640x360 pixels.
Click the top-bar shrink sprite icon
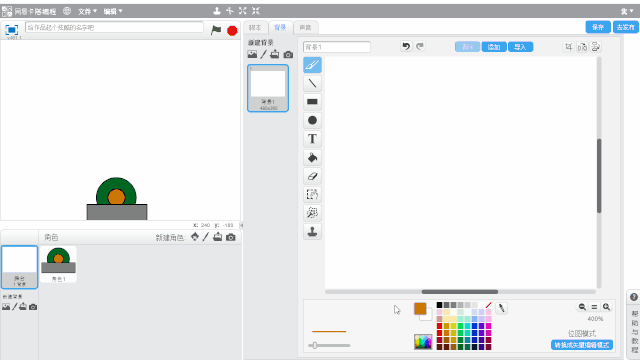[256, 11]
